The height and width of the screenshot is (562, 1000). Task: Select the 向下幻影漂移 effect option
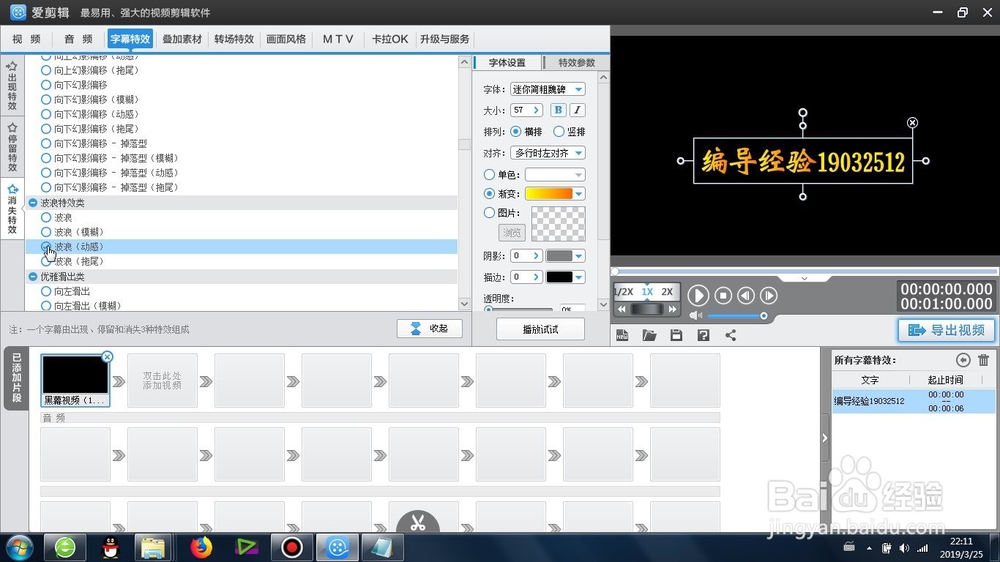click(x=46, y=85)
